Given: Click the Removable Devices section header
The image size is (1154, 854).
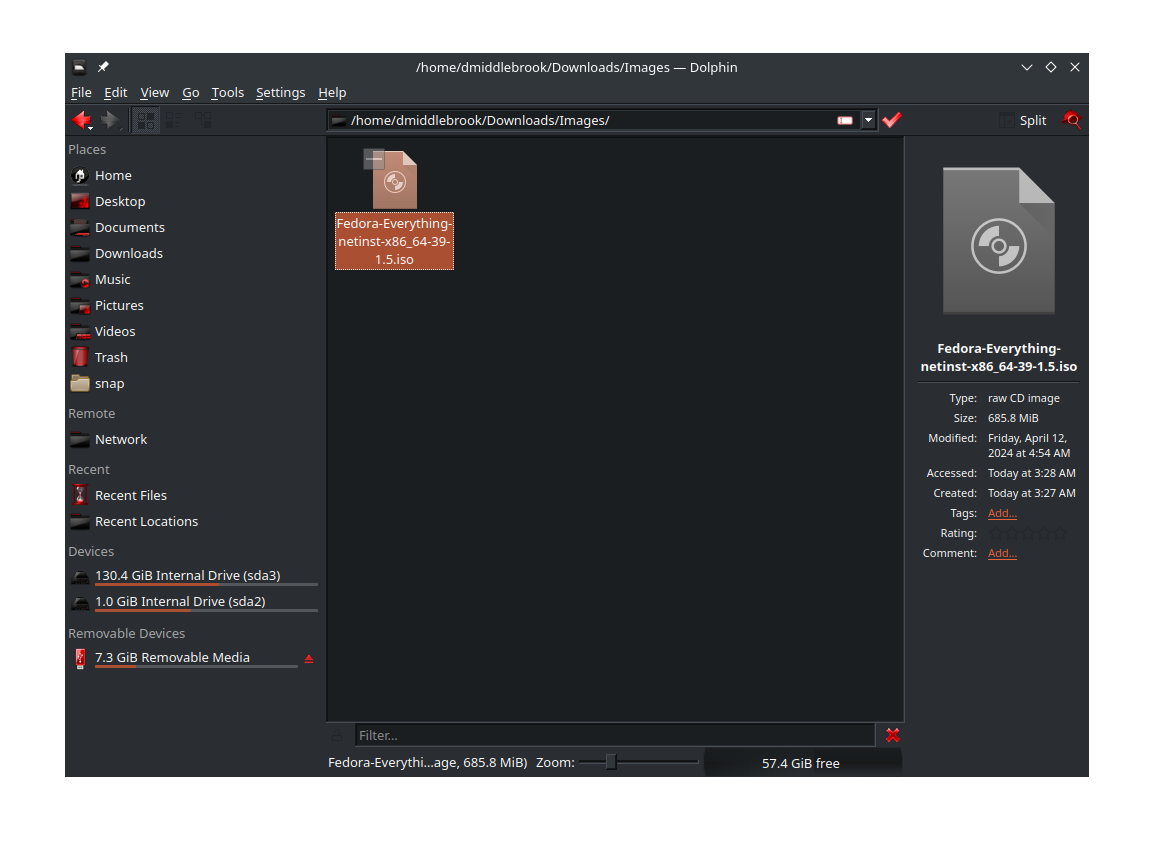Looking at the screenshot, I should point(127,633).
